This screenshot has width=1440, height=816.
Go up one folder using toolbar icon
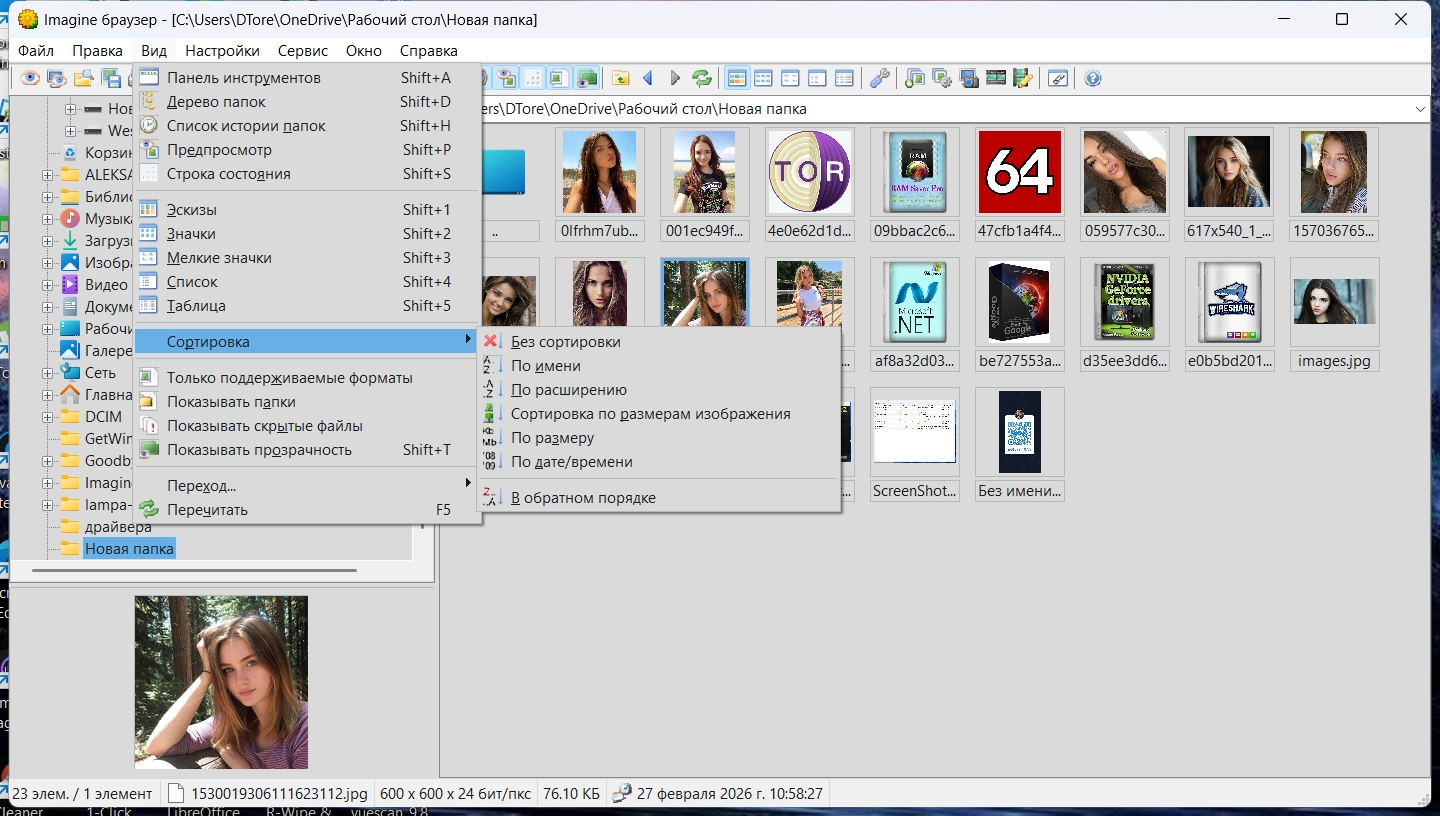point(621,78)
